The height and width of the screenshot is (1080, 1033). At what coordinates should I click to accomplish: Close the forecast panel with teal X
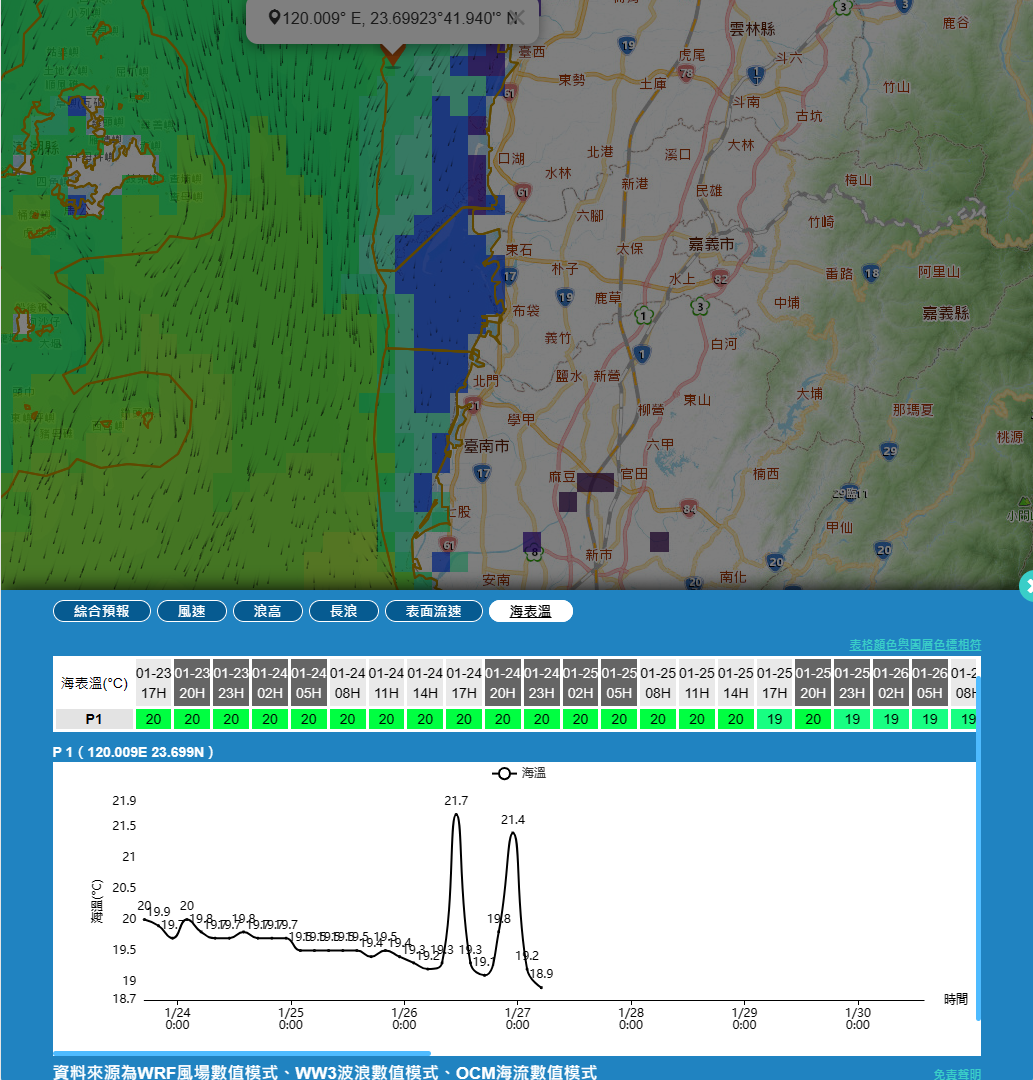1027,586
